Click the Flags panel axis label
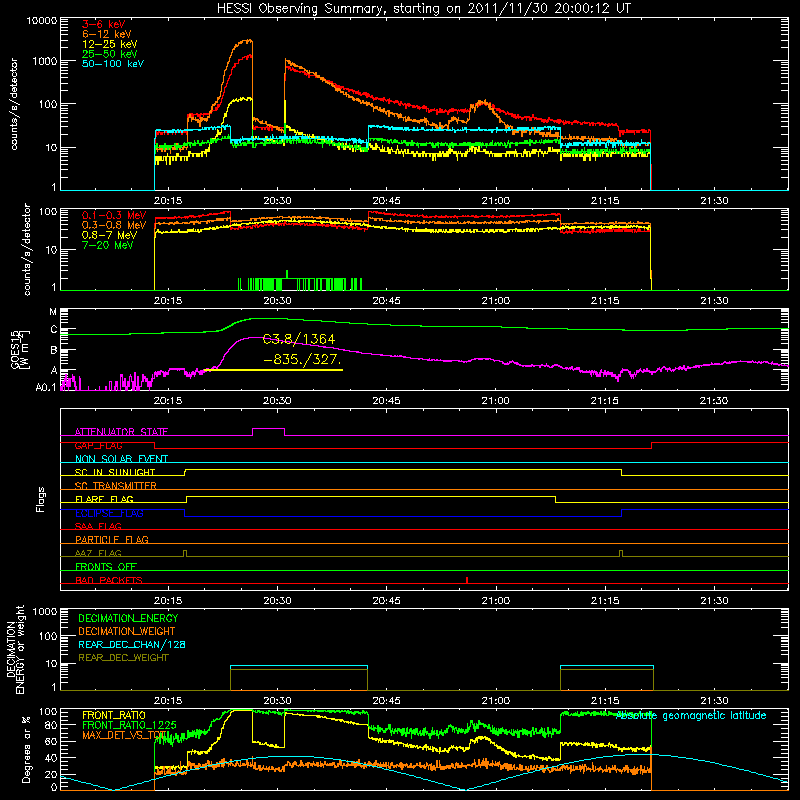 tap(41, 499)
